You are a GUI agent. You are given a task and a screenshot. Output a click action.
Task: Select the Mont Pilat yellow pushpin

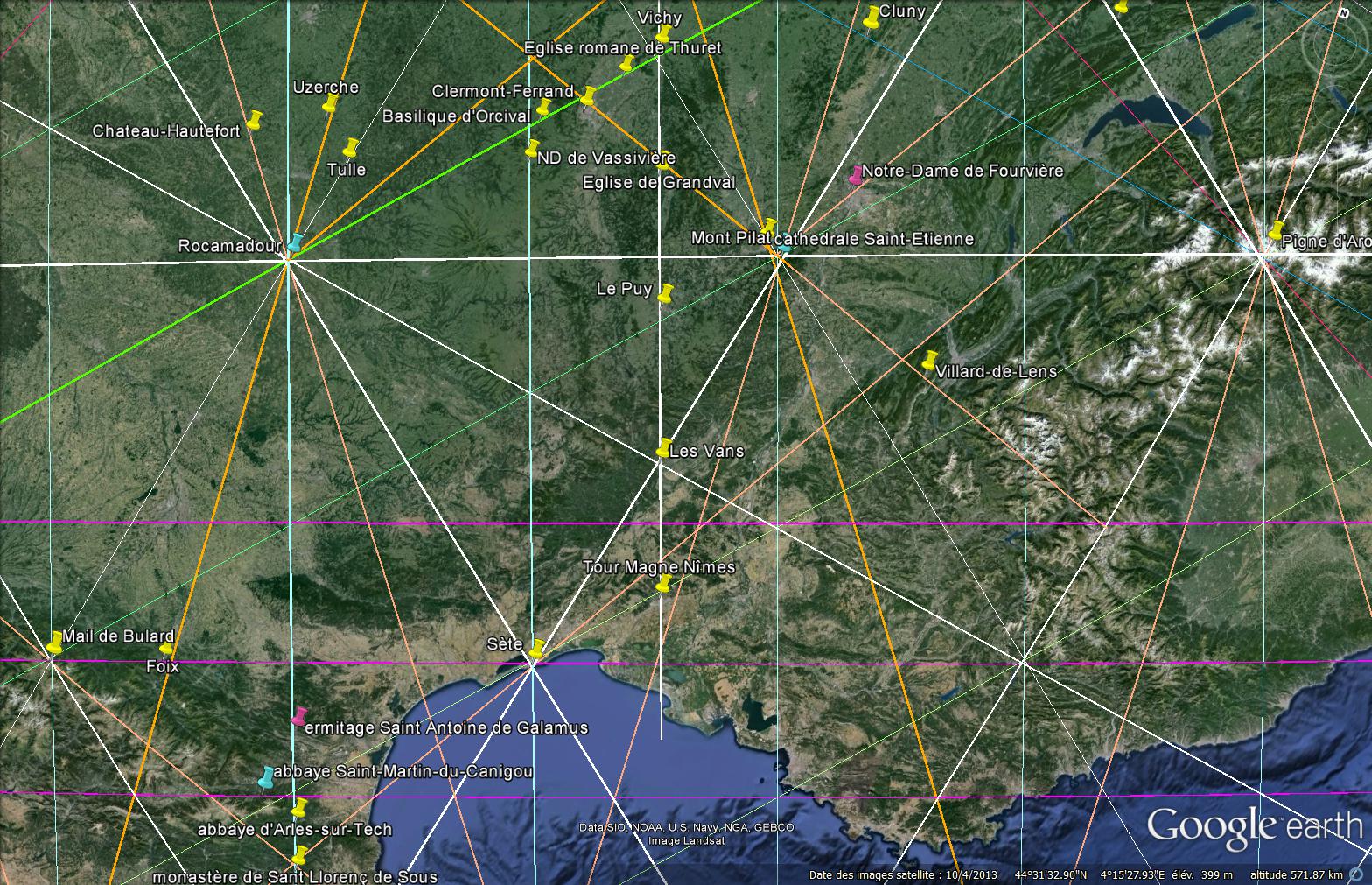click(x=769, y=228)
